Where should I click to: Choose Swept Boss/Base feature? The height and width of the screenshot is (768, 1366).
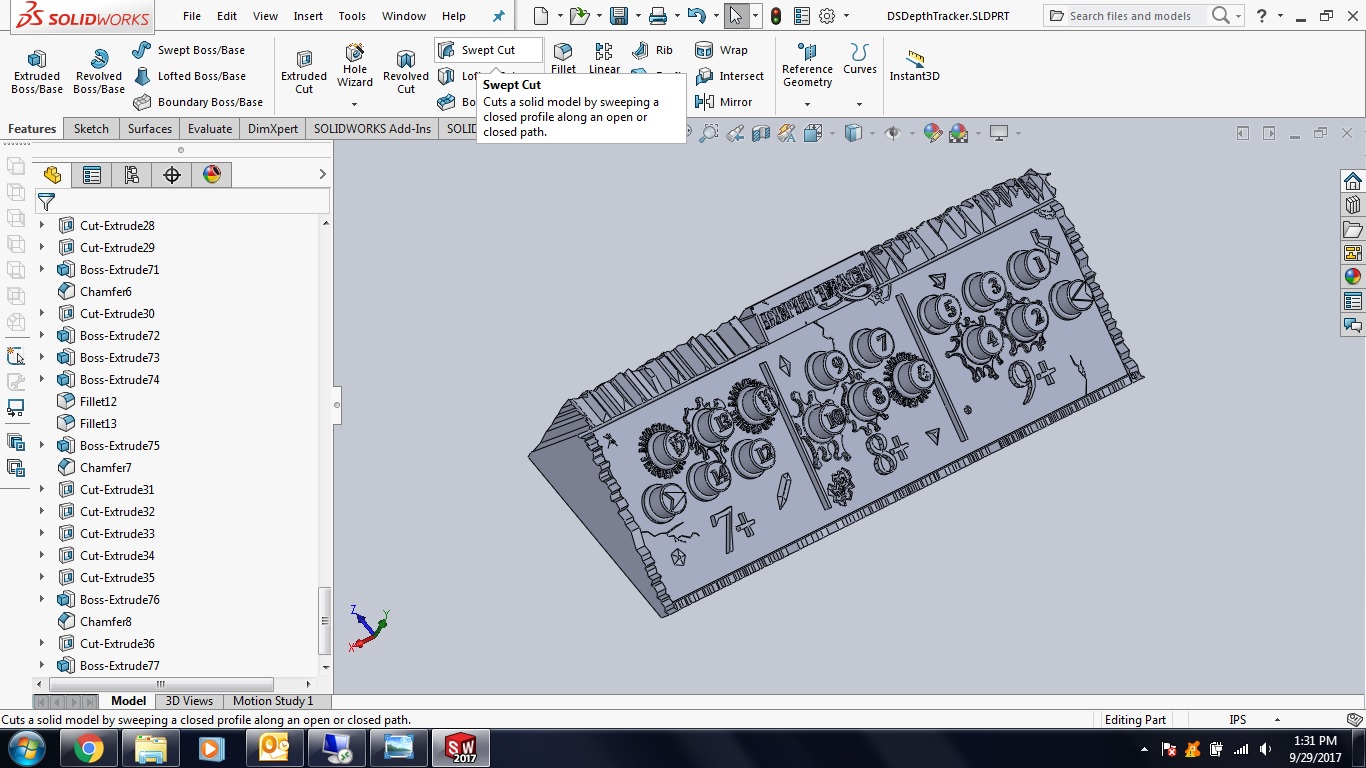tap(189, 50)
